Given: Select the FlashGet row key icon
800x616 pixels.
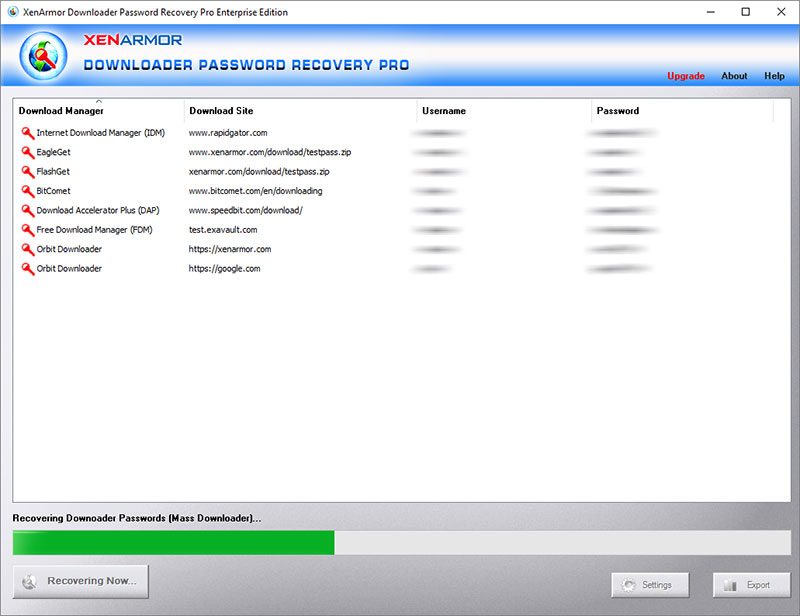Looking at the screenshot, I should coord(27,172).
